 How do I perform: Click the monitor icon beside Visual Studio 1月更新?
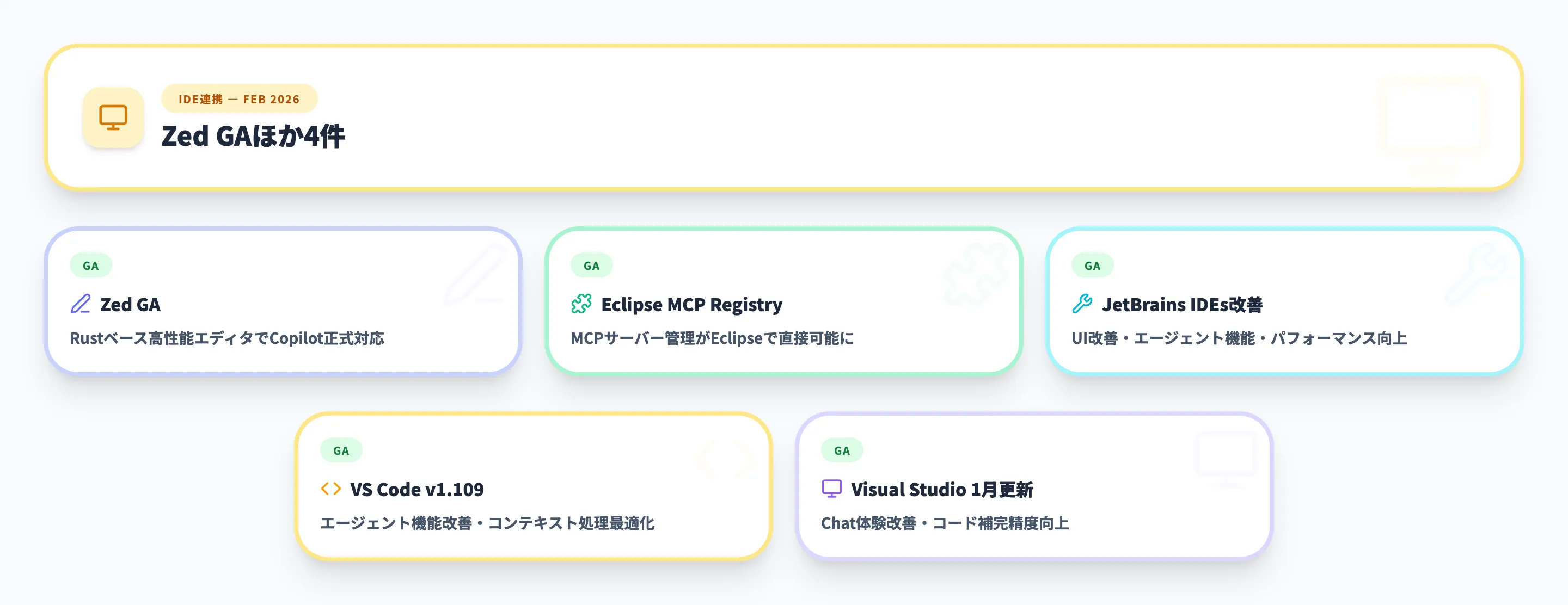point(831,489)
